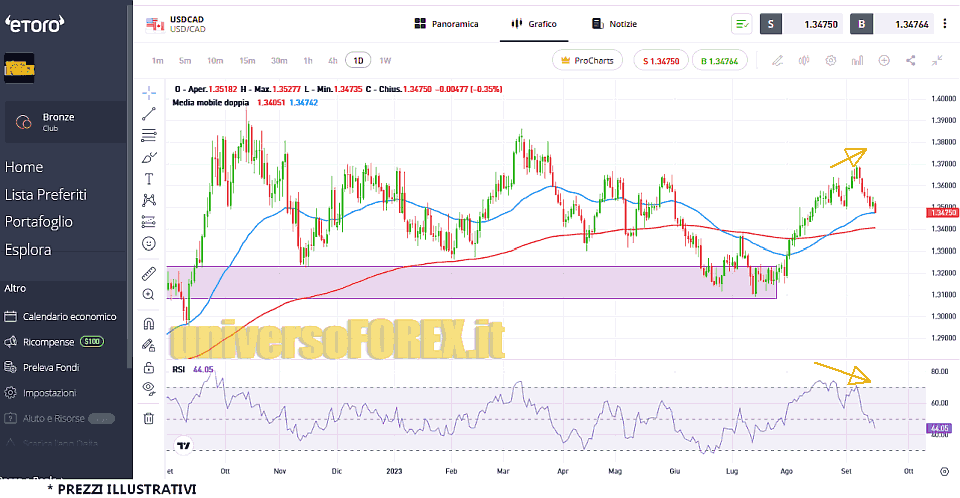Activate the ruler measure tool
The width and height of the screenshot is (960, 498).
[x=149, y=272]
